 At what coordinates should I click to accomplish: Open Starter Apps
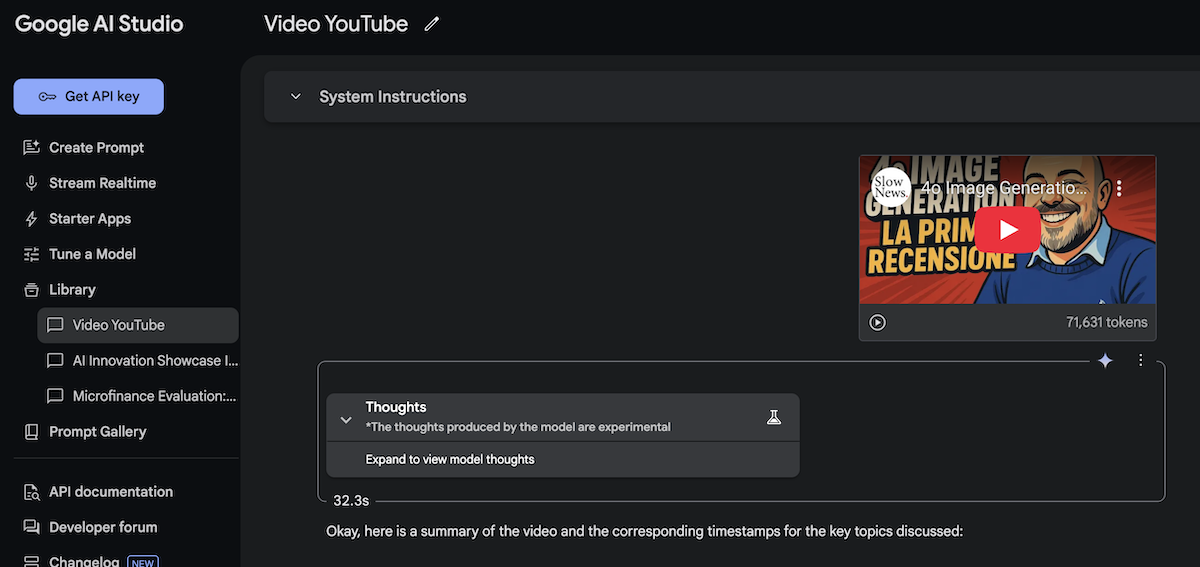pyautogui.click(x=90, y=219)
